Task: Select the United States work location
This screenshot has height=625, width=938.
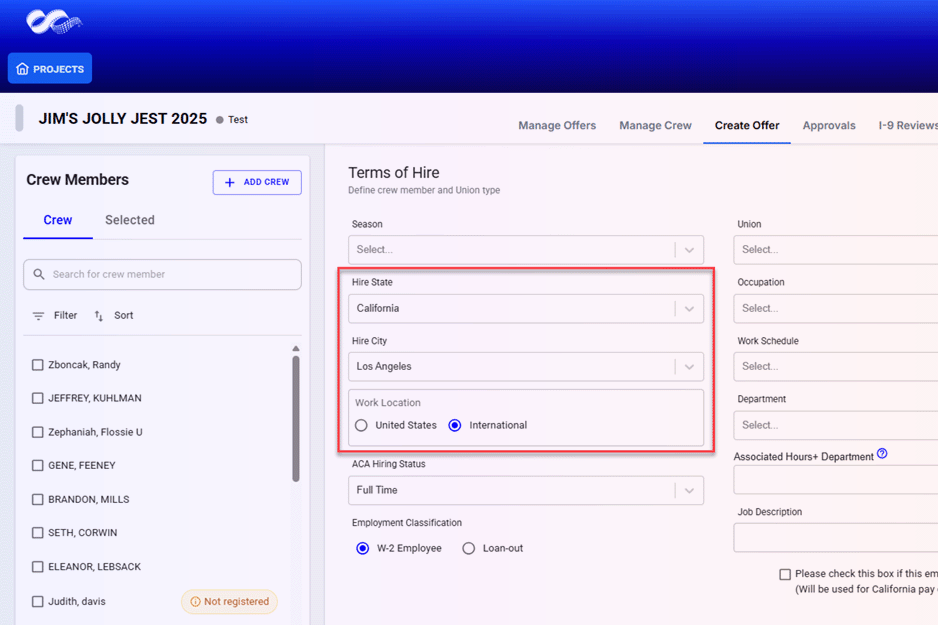Action: (362, 425)
